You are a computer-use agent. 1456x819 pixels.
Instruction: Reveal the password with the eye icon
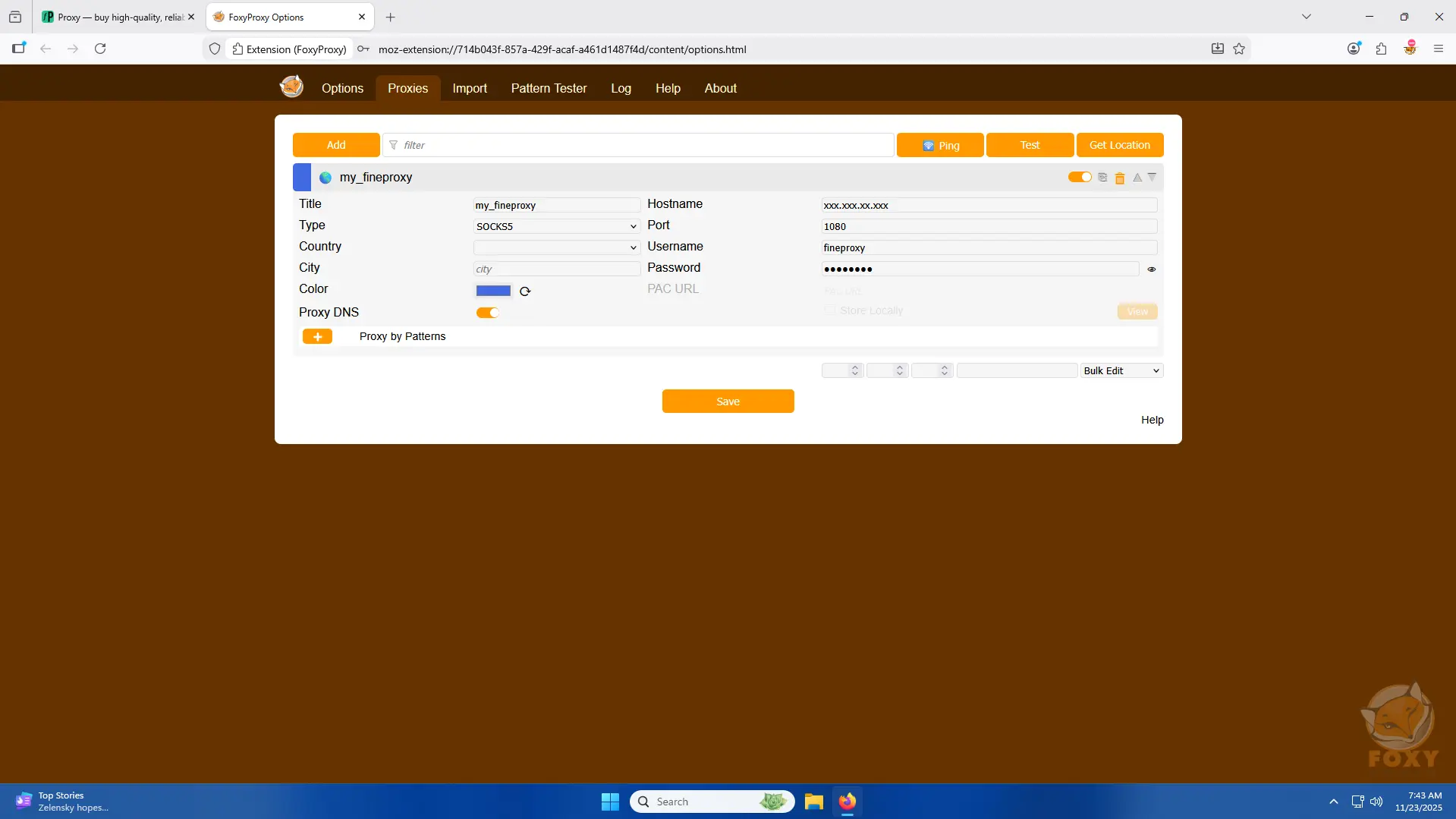tap(1152, 269)
